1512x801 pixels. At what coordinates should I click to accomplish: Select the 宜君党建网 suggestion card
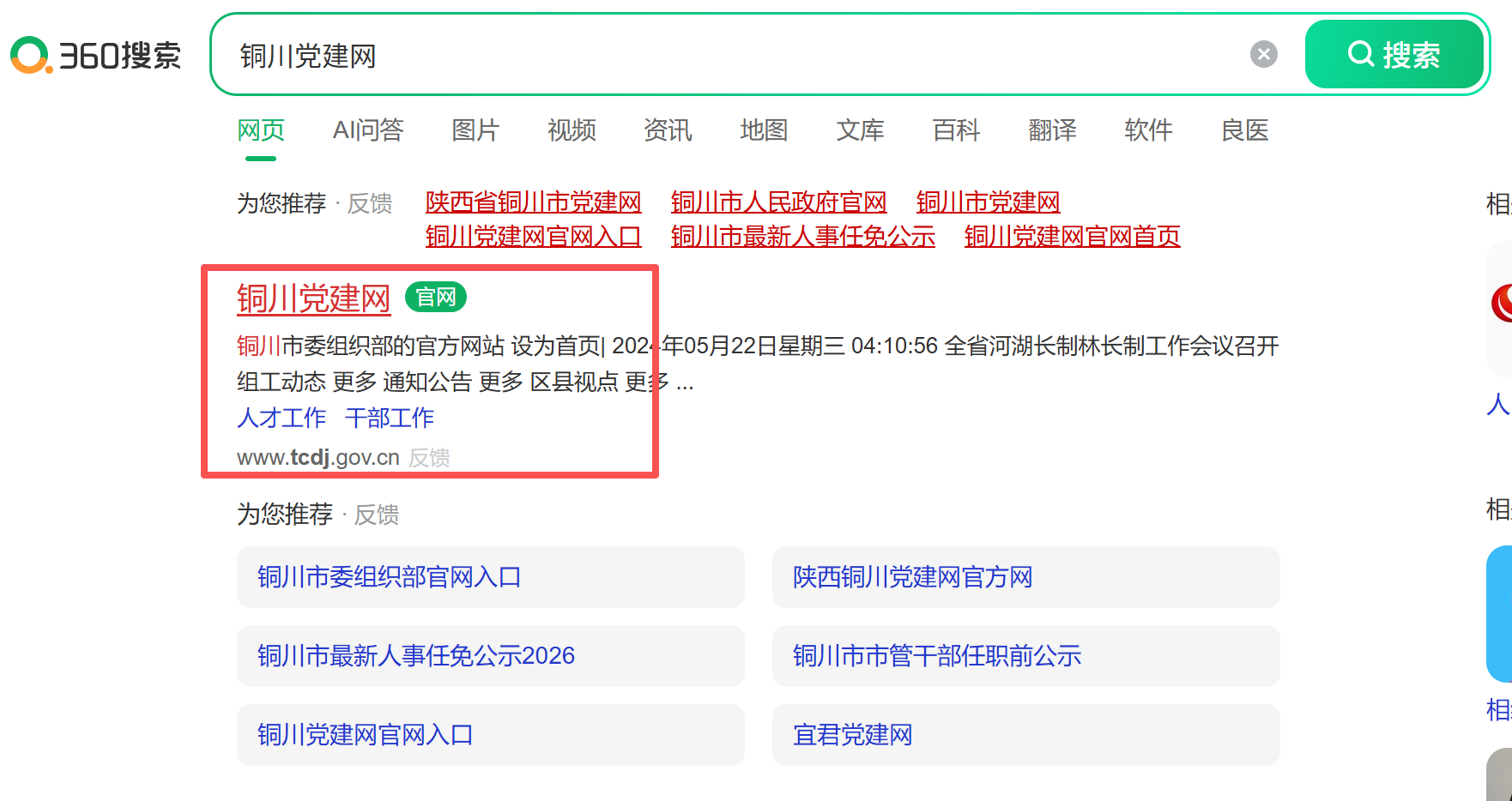click(x=1026, y=735)
